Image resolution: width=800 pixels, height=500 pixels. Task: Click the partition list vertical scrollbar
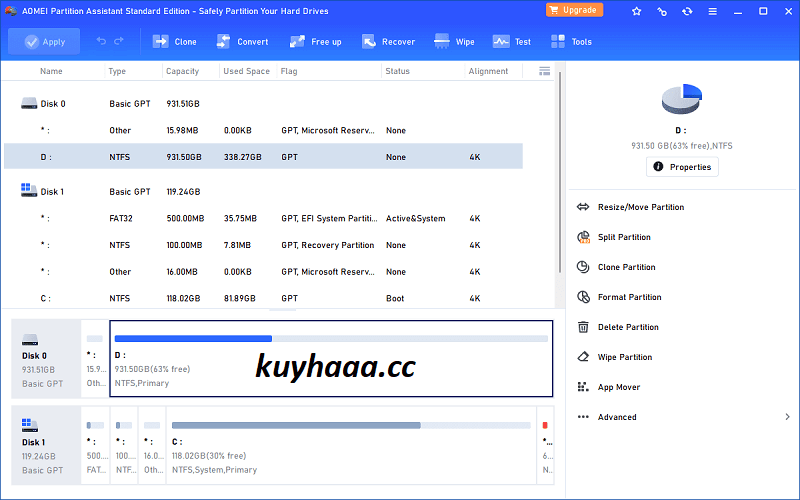click(x=560, y=173)
